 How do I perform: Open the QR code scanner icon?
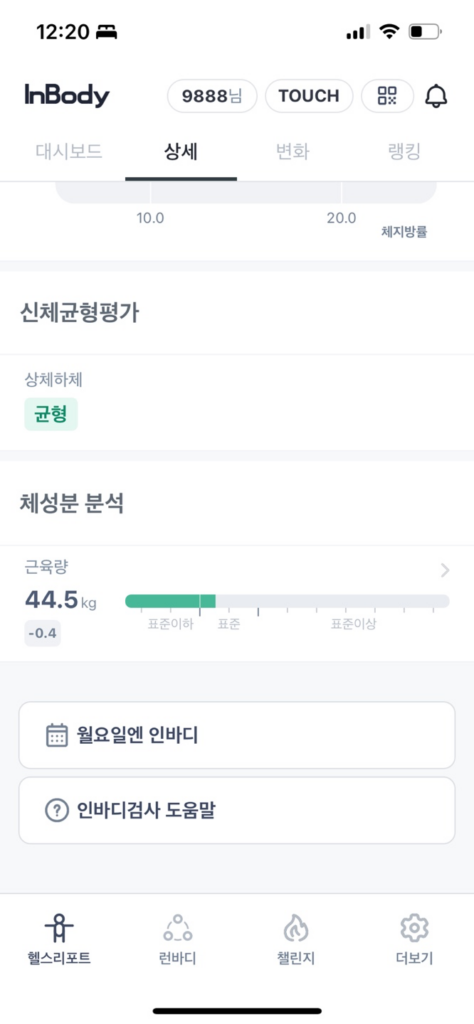387,96
